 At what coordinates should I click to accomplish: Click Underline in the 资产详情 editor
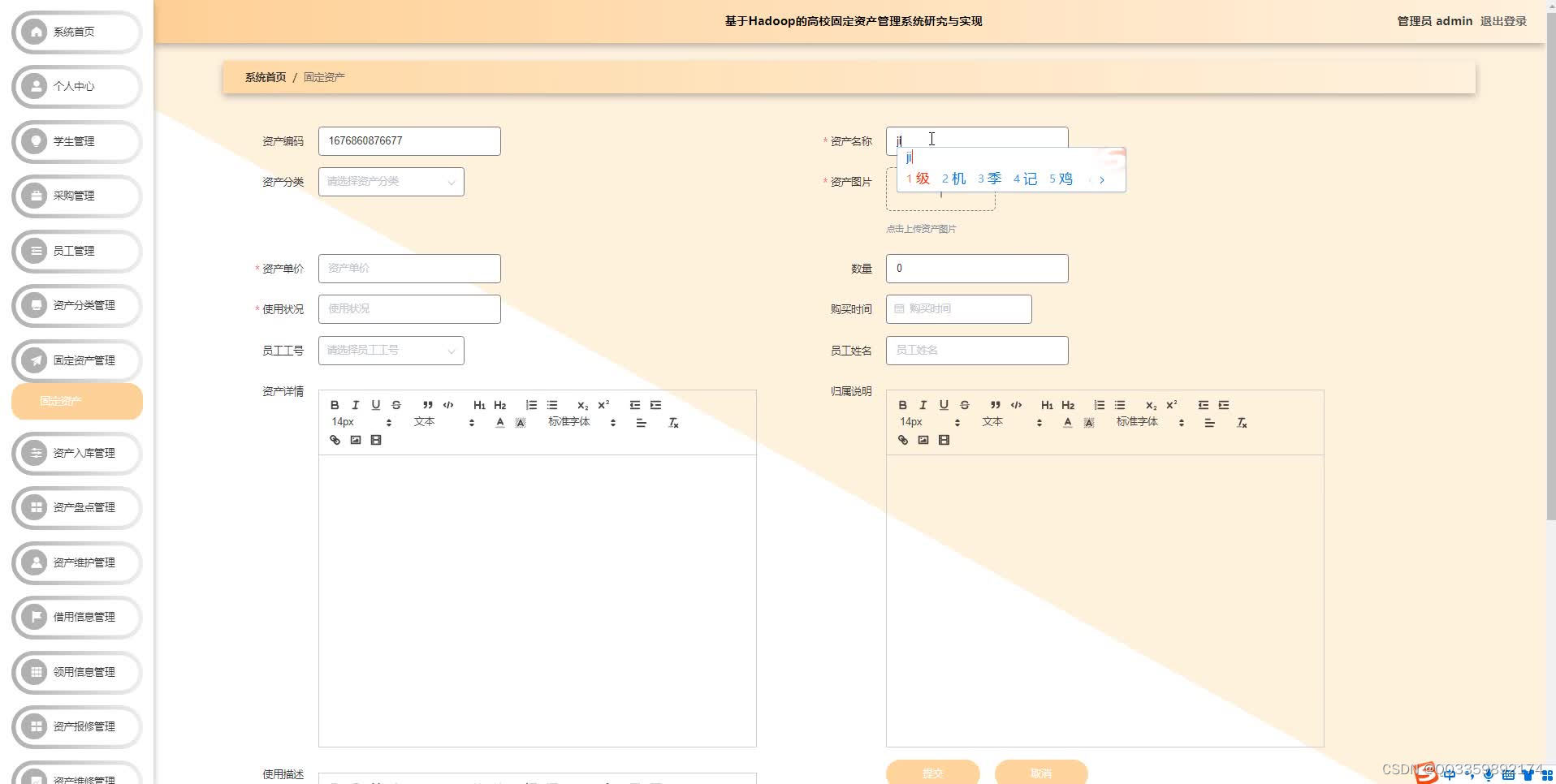pyautogui.click(x=375, y=405)
